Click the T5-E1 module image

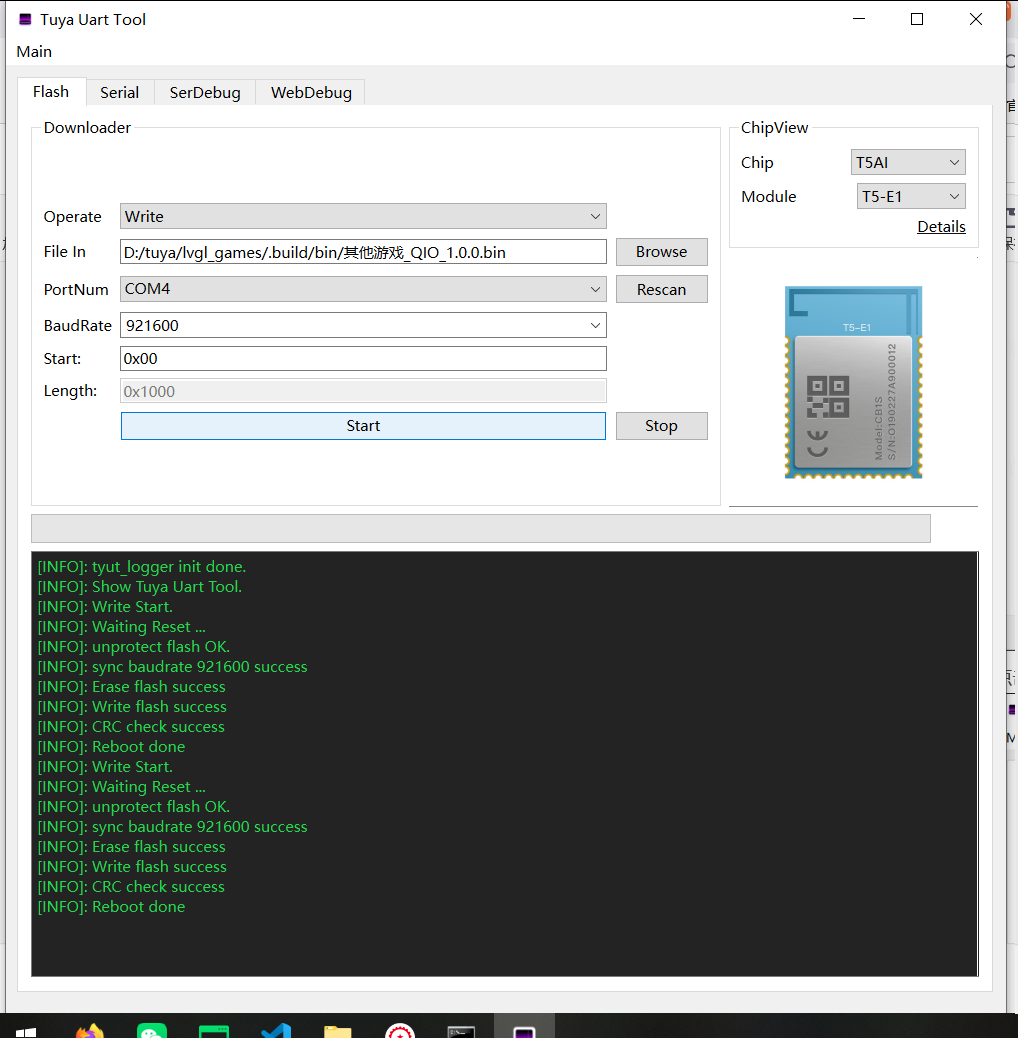pyautogui.click(x=853, y=382)
